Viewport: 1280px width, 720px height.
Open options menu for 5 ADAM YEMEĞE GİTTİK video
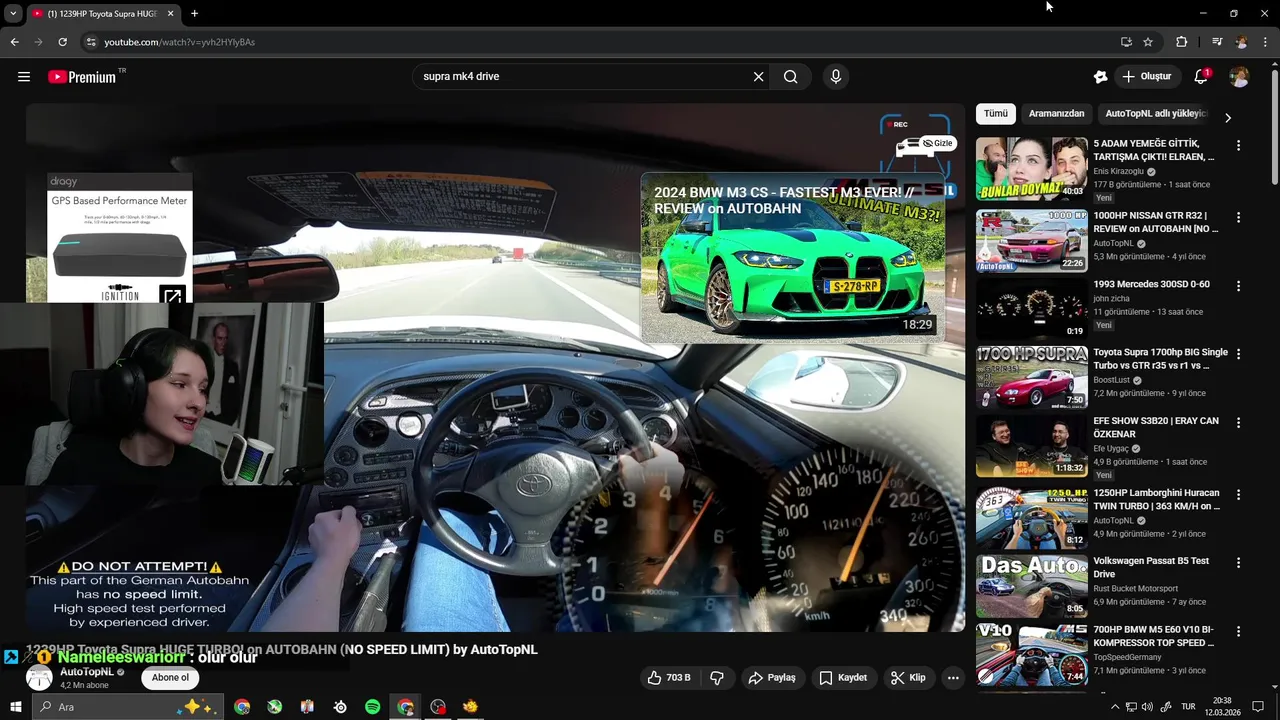1238,146
